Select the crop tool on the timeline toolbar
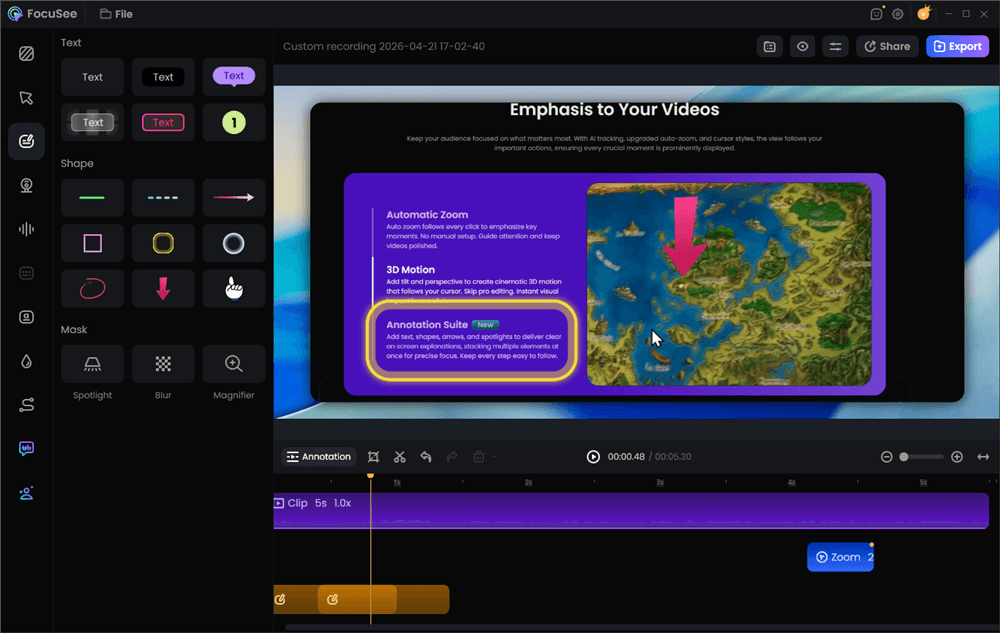Screen dimensions: 1000x633 pyautogui.click(x=374, y=457)
